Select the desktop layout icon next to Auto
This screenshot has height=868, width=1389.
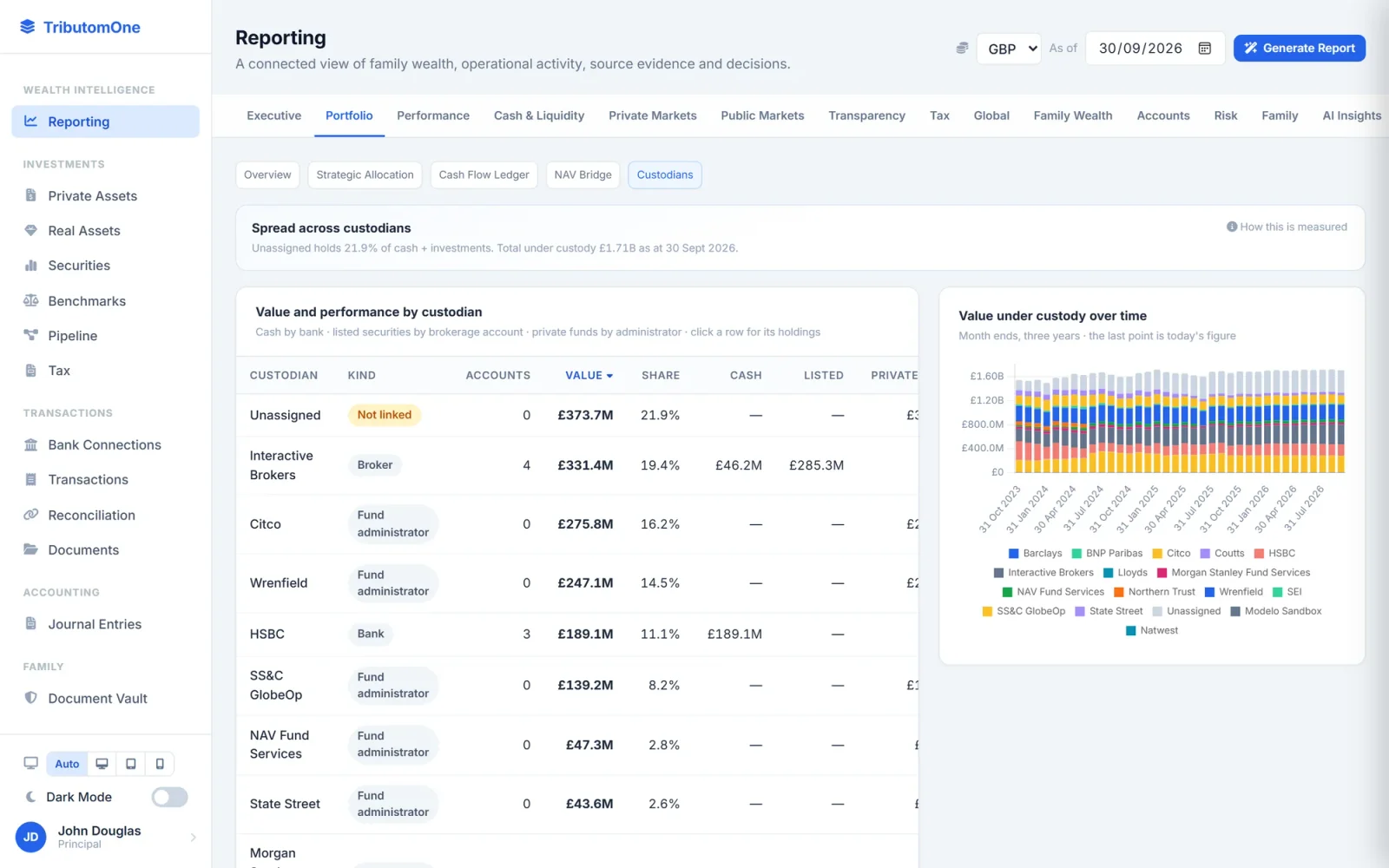pyautogui.click(x=102, y=764)
